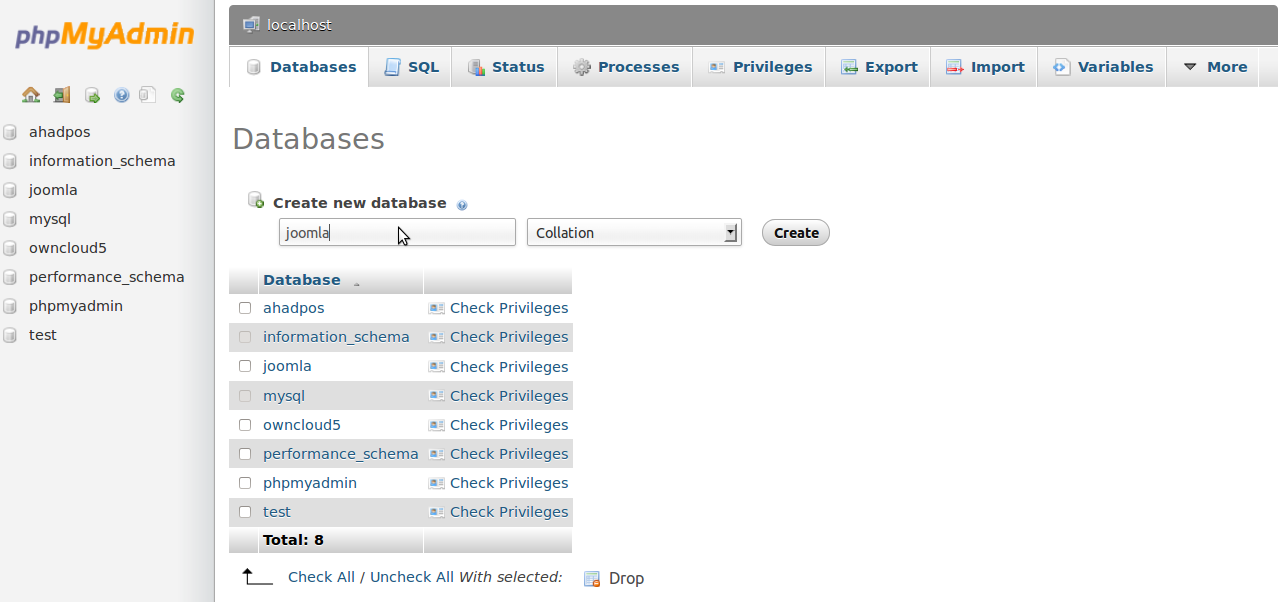Click the Check All link
This screenshot has width=1284, height=602.
coord(321,577)
